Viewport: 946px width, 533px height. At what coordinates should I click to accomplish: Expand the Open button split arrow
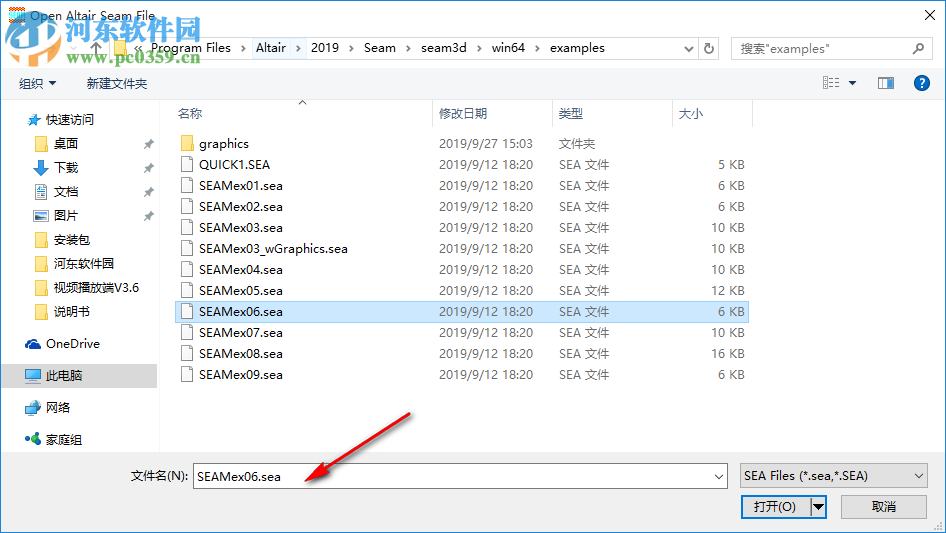(x=818, y=506)
